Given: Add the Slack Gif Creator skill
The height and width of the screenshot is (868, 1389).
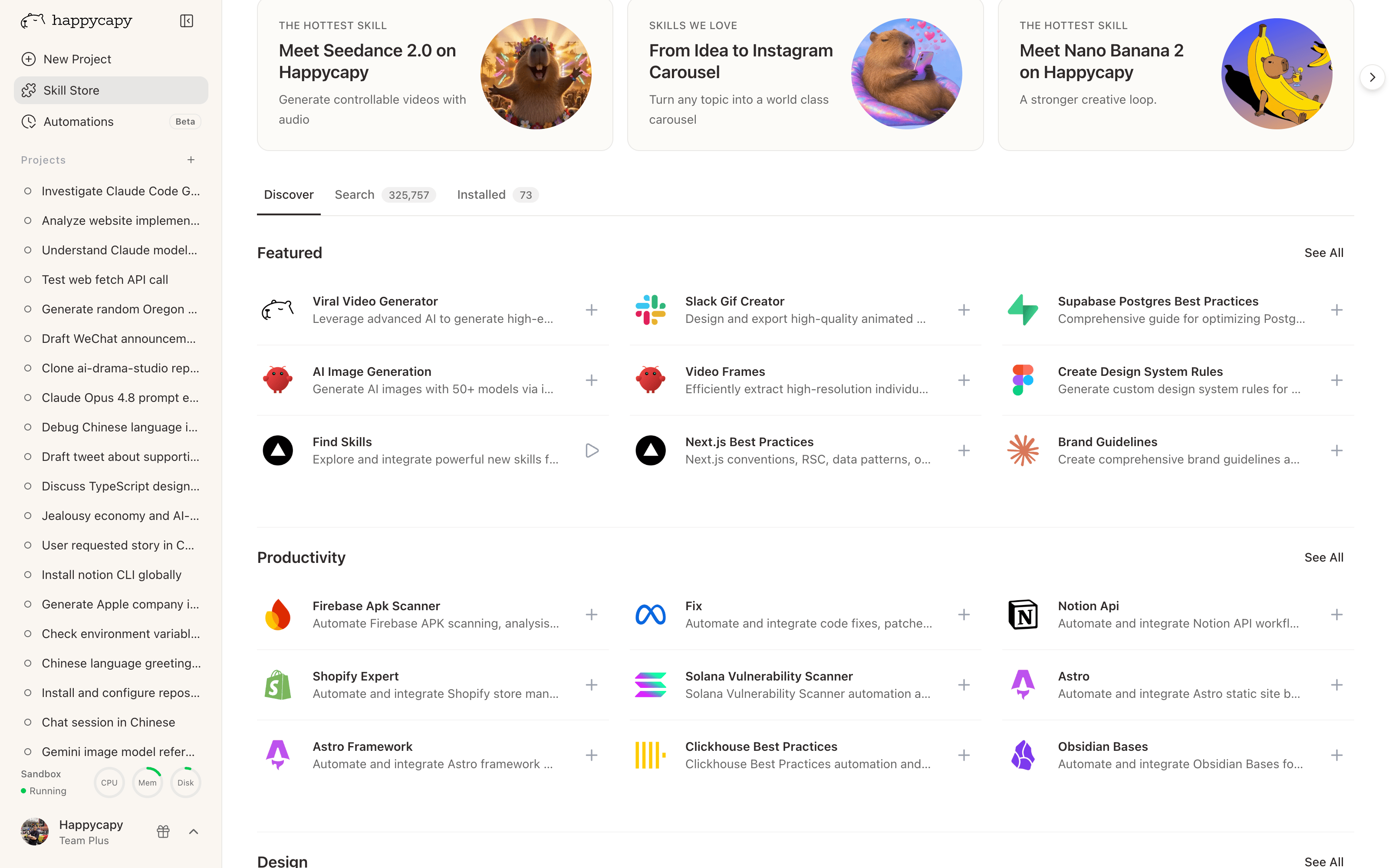Looking at the screenshot, I should click(x=964, y=310).
